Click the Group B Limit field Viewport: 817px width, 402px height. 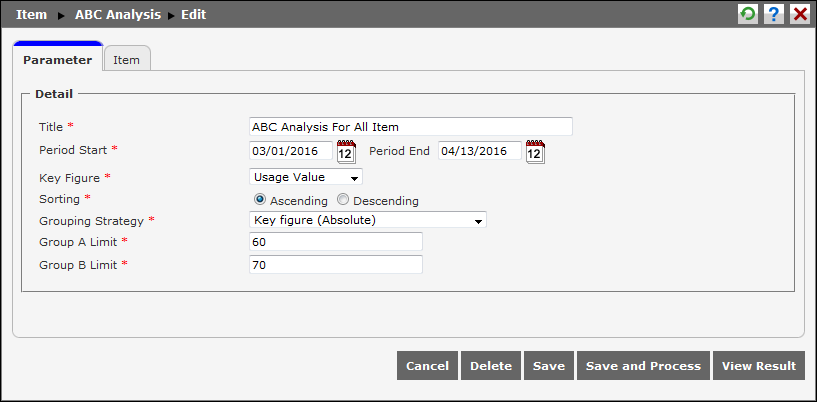pos(336,265)
